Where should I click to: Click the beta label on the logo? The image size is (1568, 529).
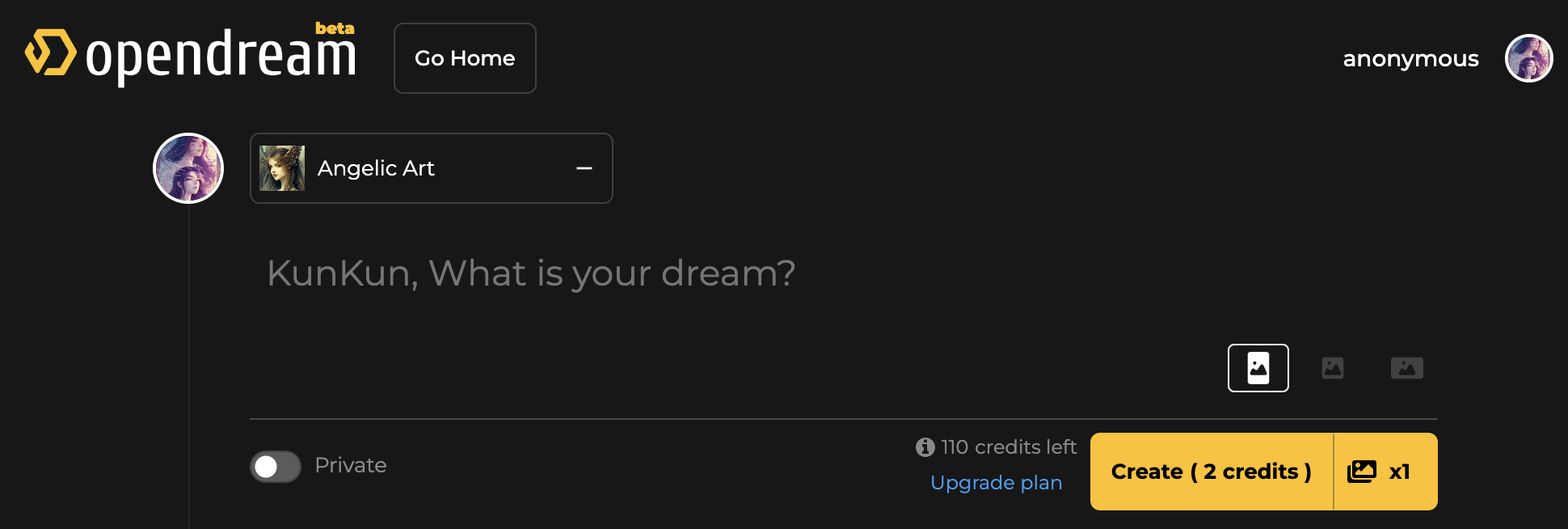(336, 28)
